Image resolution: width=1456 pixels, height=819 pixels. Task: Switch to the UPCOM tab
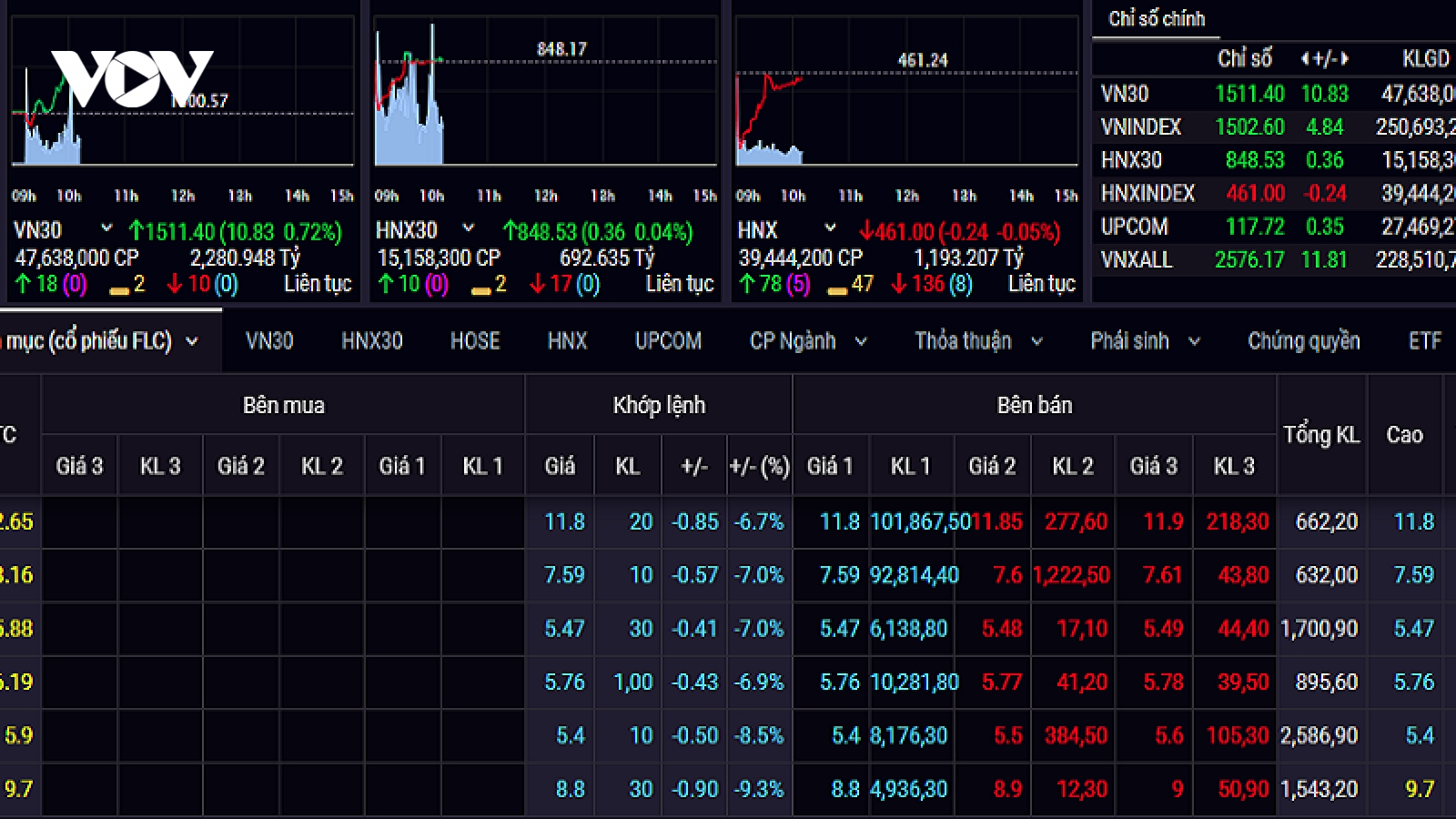668,340
